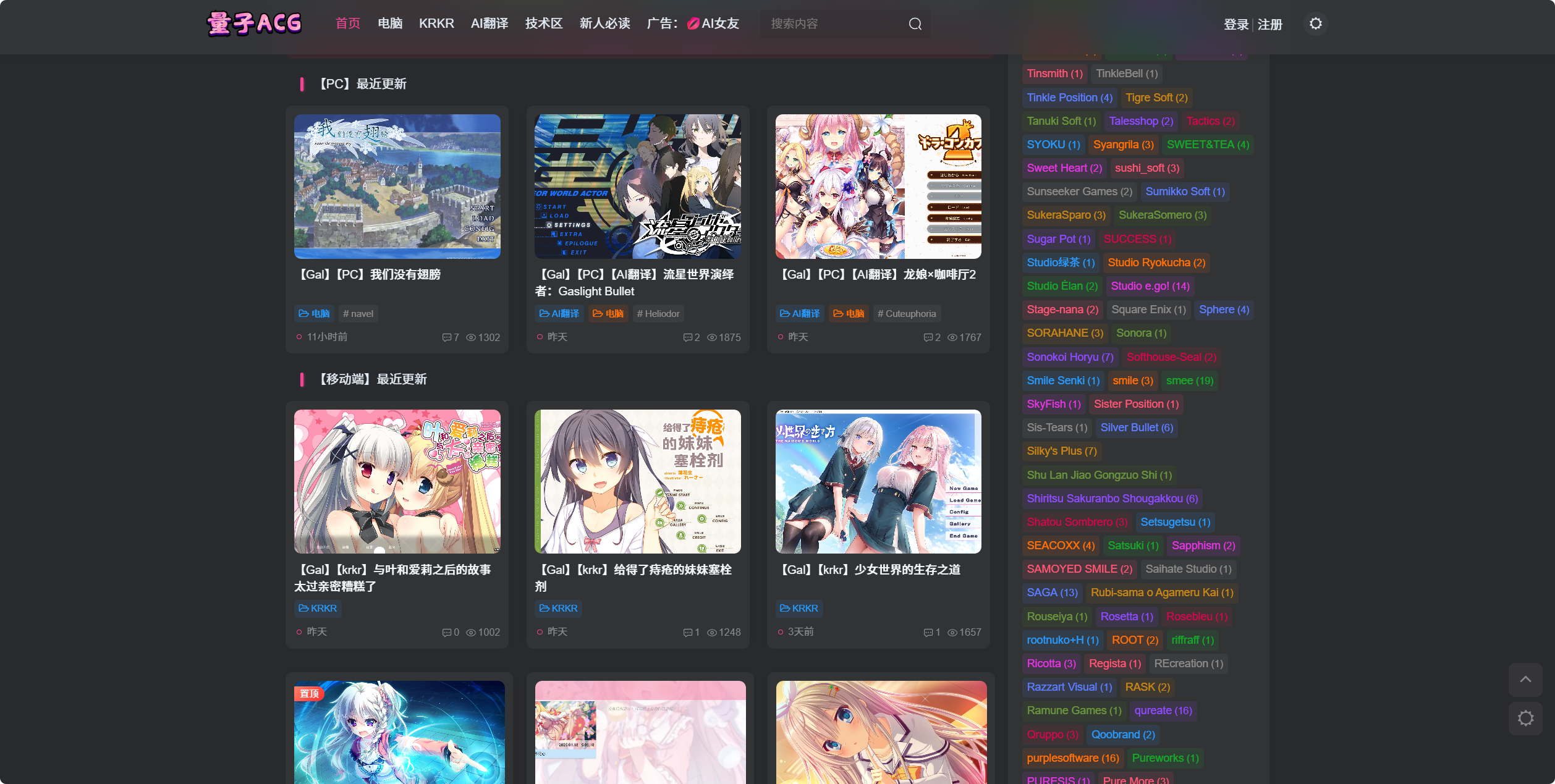The image size is (1555, 784).
Task: Select the KRKR badge on 少女世界的生存之道 card
Action: (799, 608)
